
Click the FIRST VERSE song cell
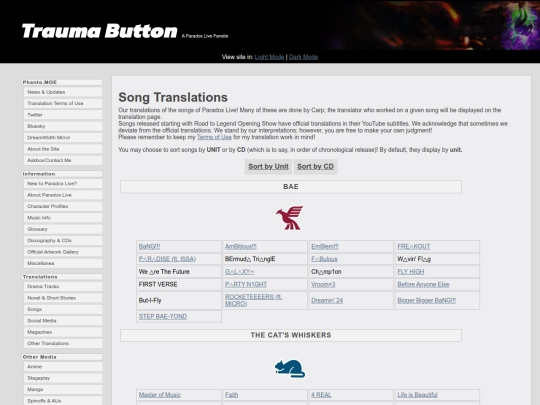click(x=179, y=284)
